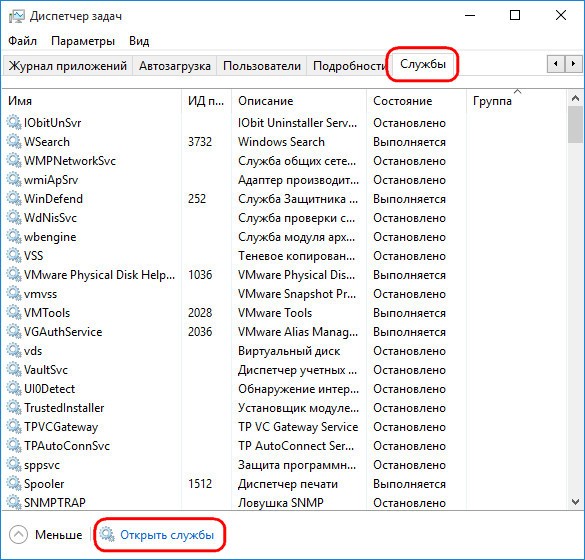Click the VSS service gear icon

[14, 256]
